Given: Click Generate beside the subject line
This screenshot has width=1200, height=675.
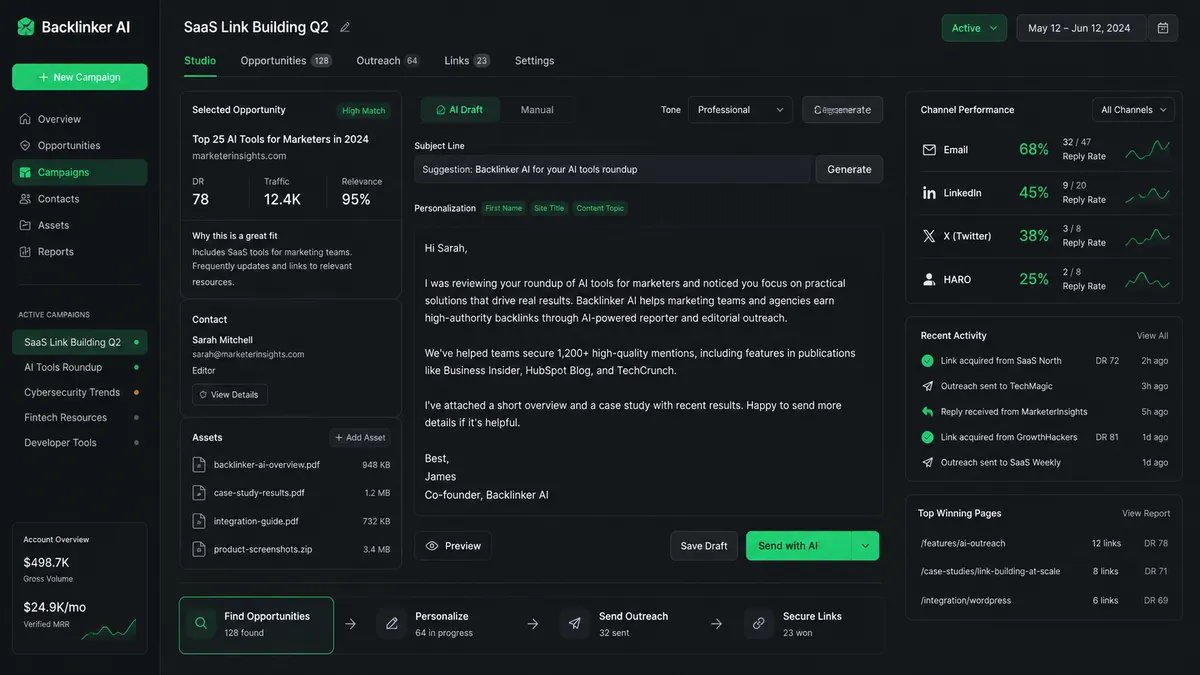Looking at the screenshot, I should [x=849, y=169].
